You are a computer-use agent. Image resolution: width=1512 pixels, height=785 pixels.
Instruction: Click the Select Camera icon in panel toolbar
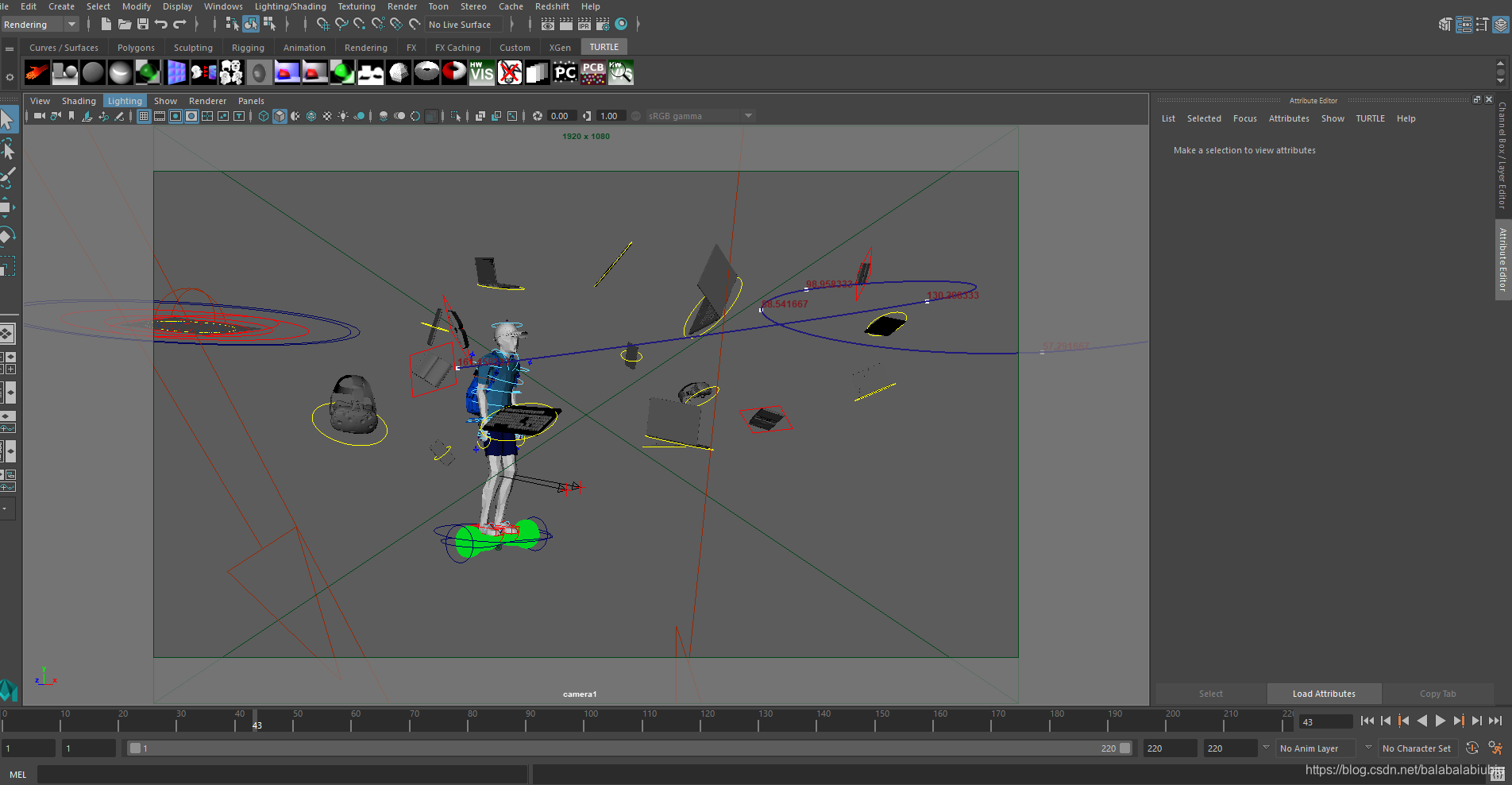pyautogui.click(x=39, y=116)
